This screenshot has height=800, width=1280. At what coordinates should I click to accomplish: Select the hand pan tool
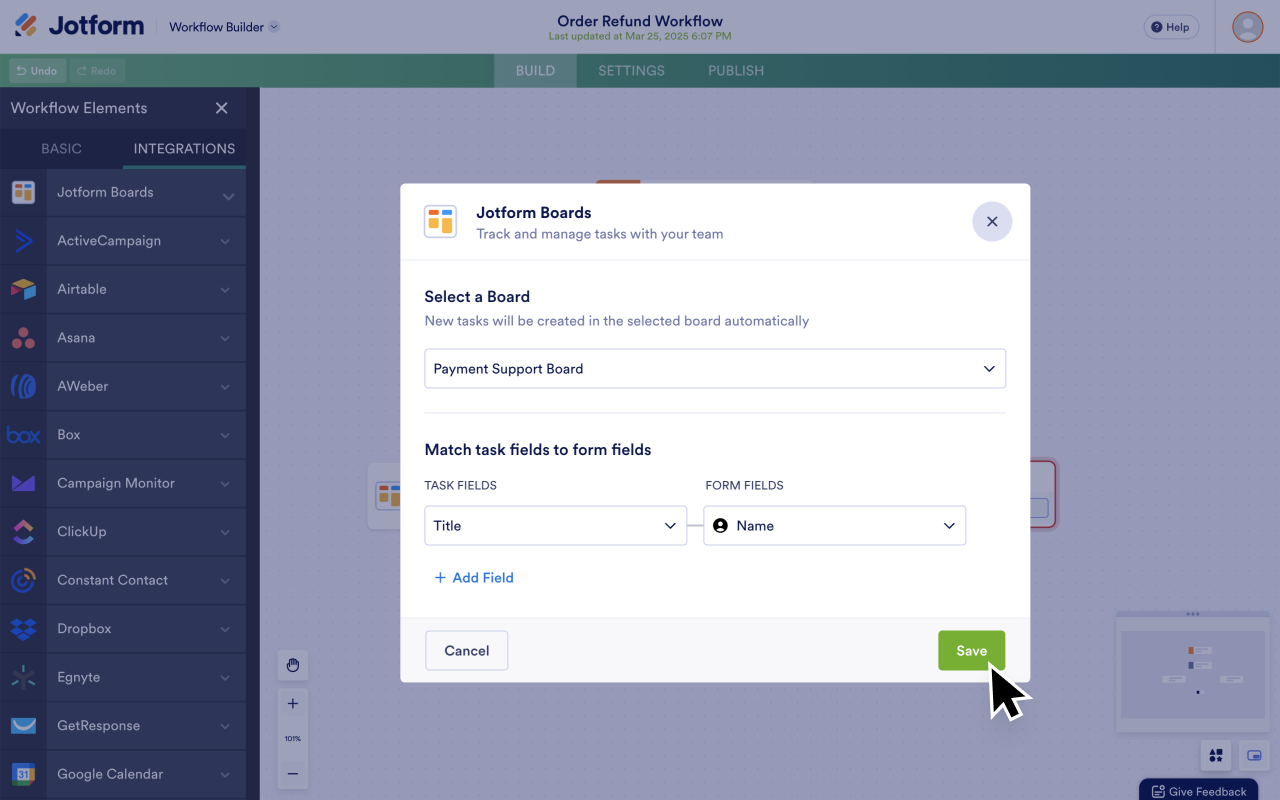293,665
